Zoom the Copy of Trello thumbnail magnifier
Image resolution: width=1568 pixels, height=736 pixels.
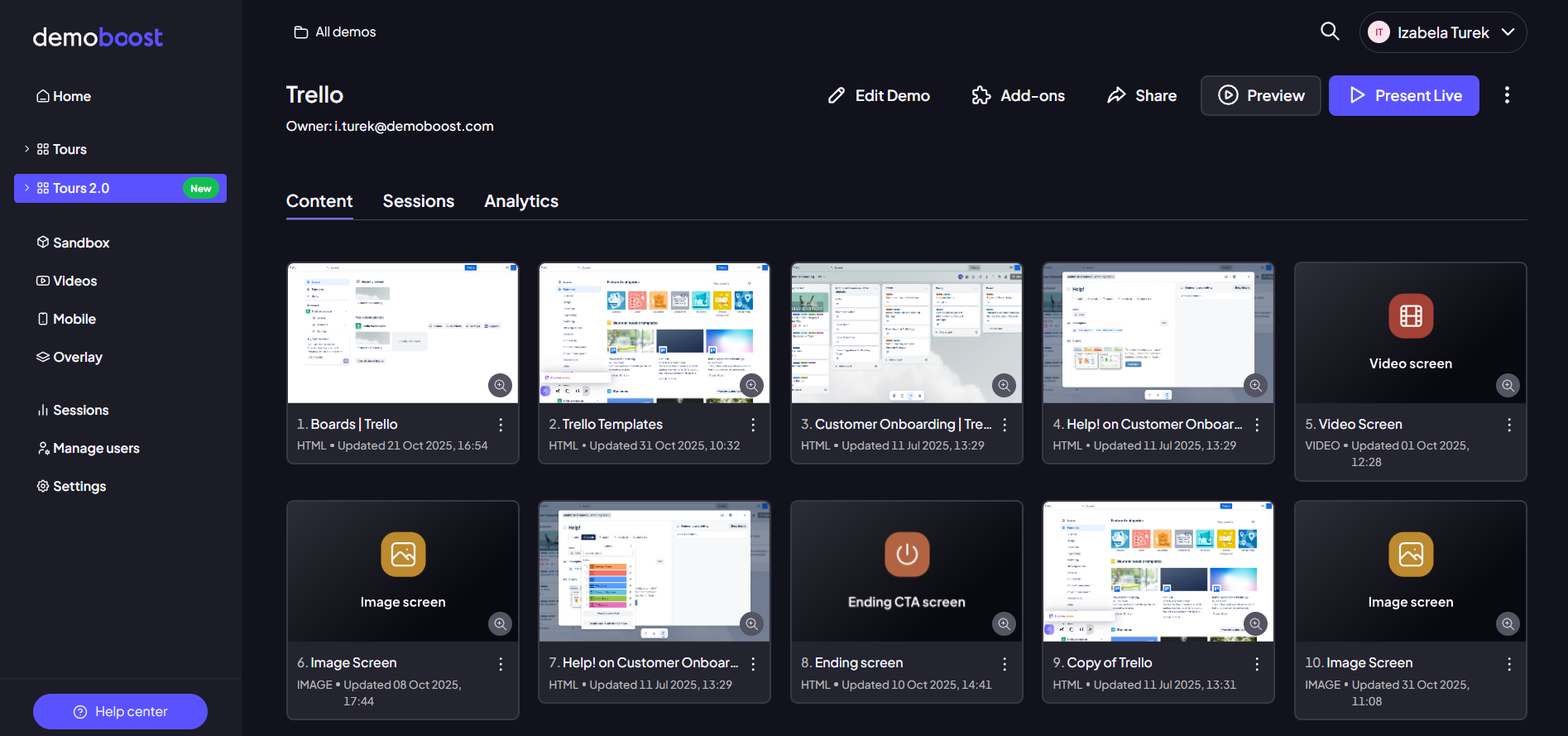pyautogui.click(x=1255, y=623)
